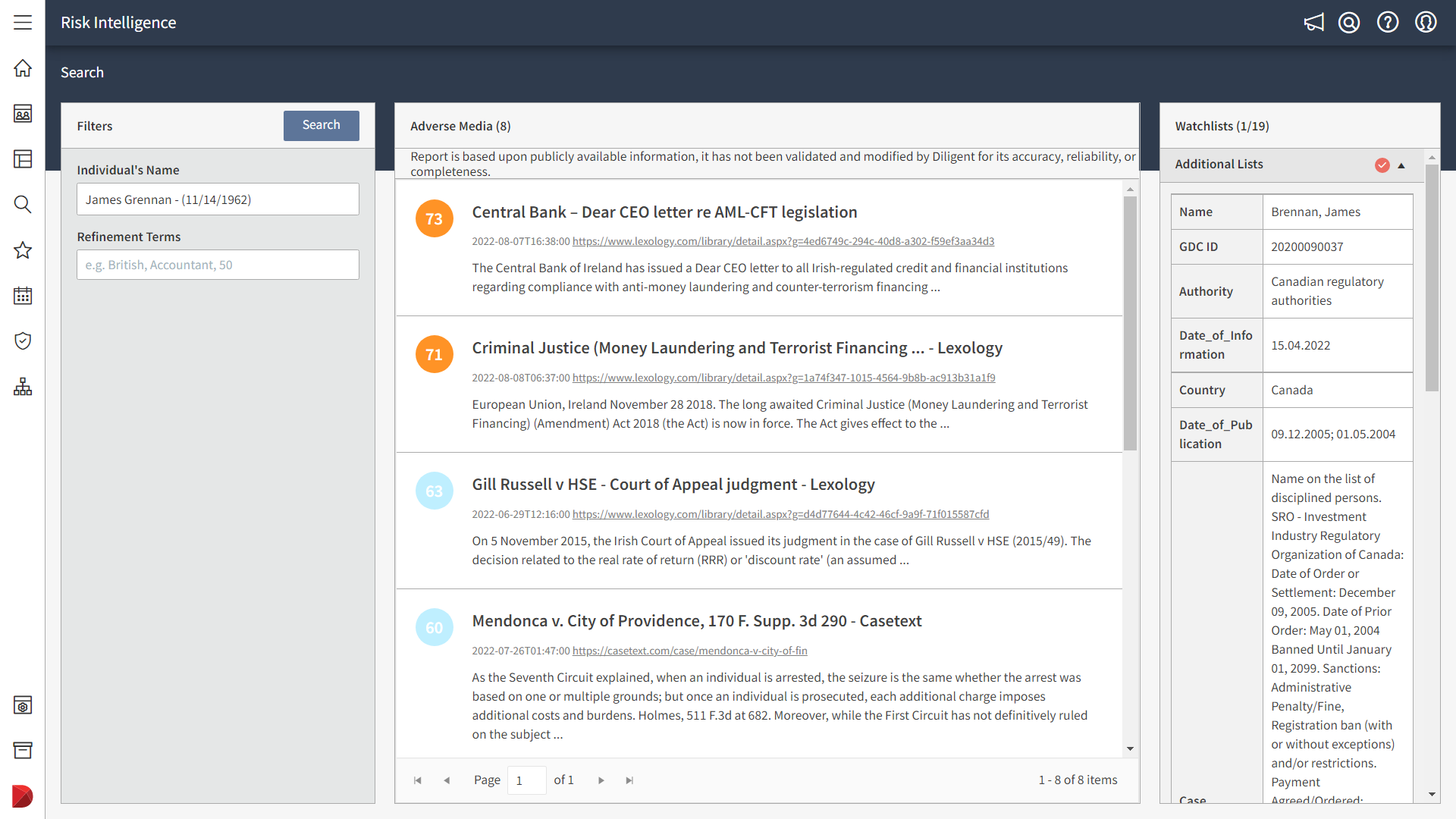The height and width of the screenshot is (819, 1456).
Task: Open the hamburger menu
Action: tap(23, 23)
